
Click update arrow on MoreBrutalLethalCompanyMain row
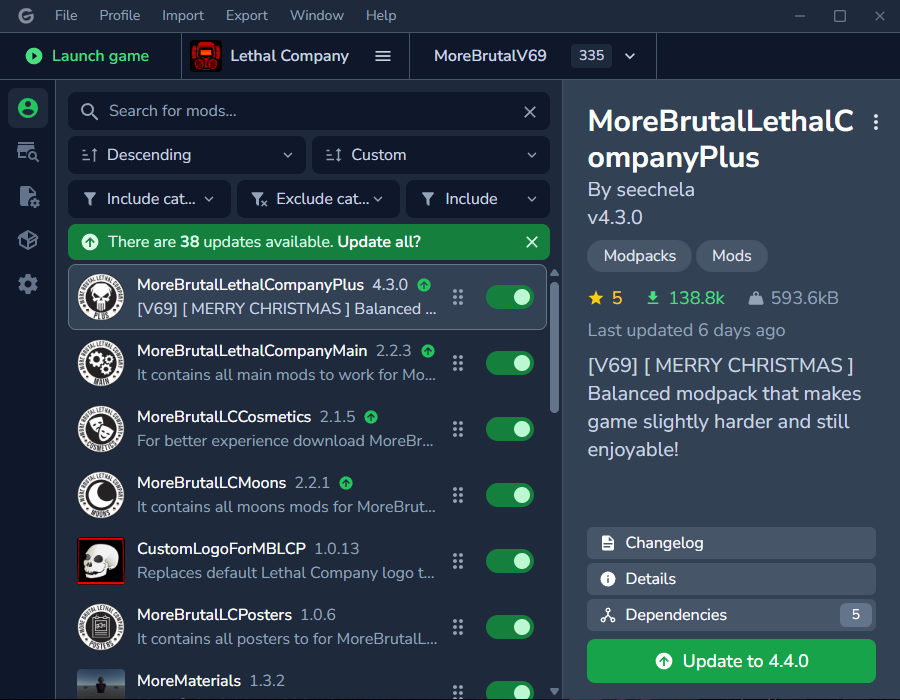(428, 351)
